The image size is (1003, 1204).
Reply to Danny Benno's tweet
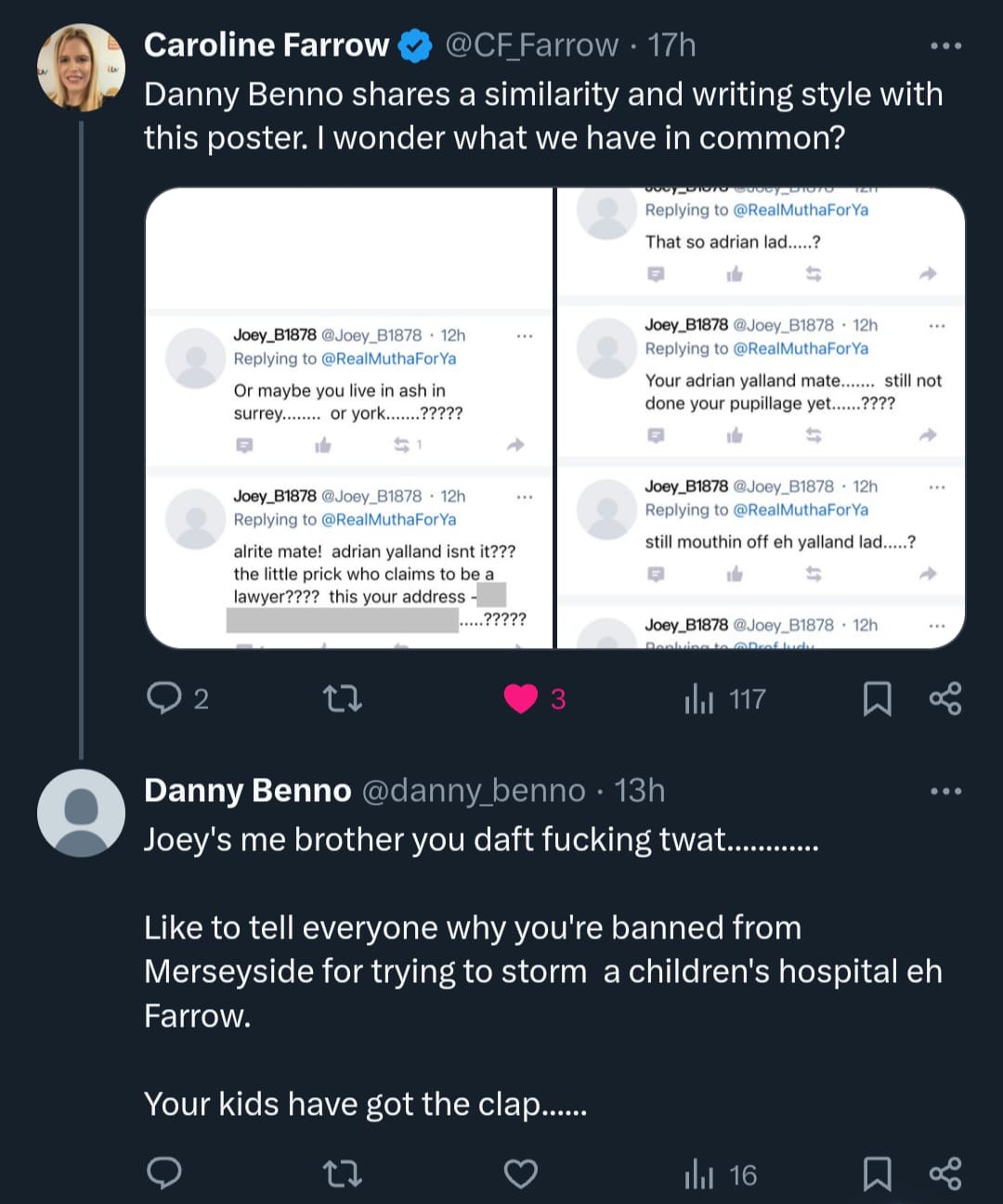point(165,1174)
